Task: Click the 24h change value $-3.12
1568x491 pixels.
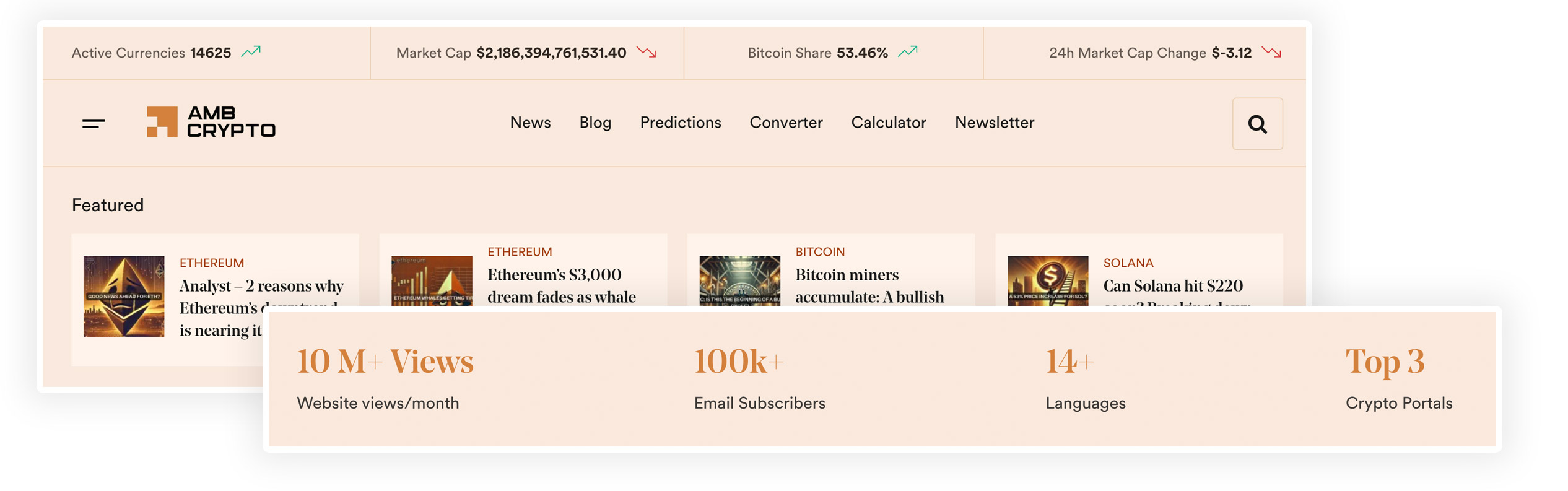Action: (1231, 53)
